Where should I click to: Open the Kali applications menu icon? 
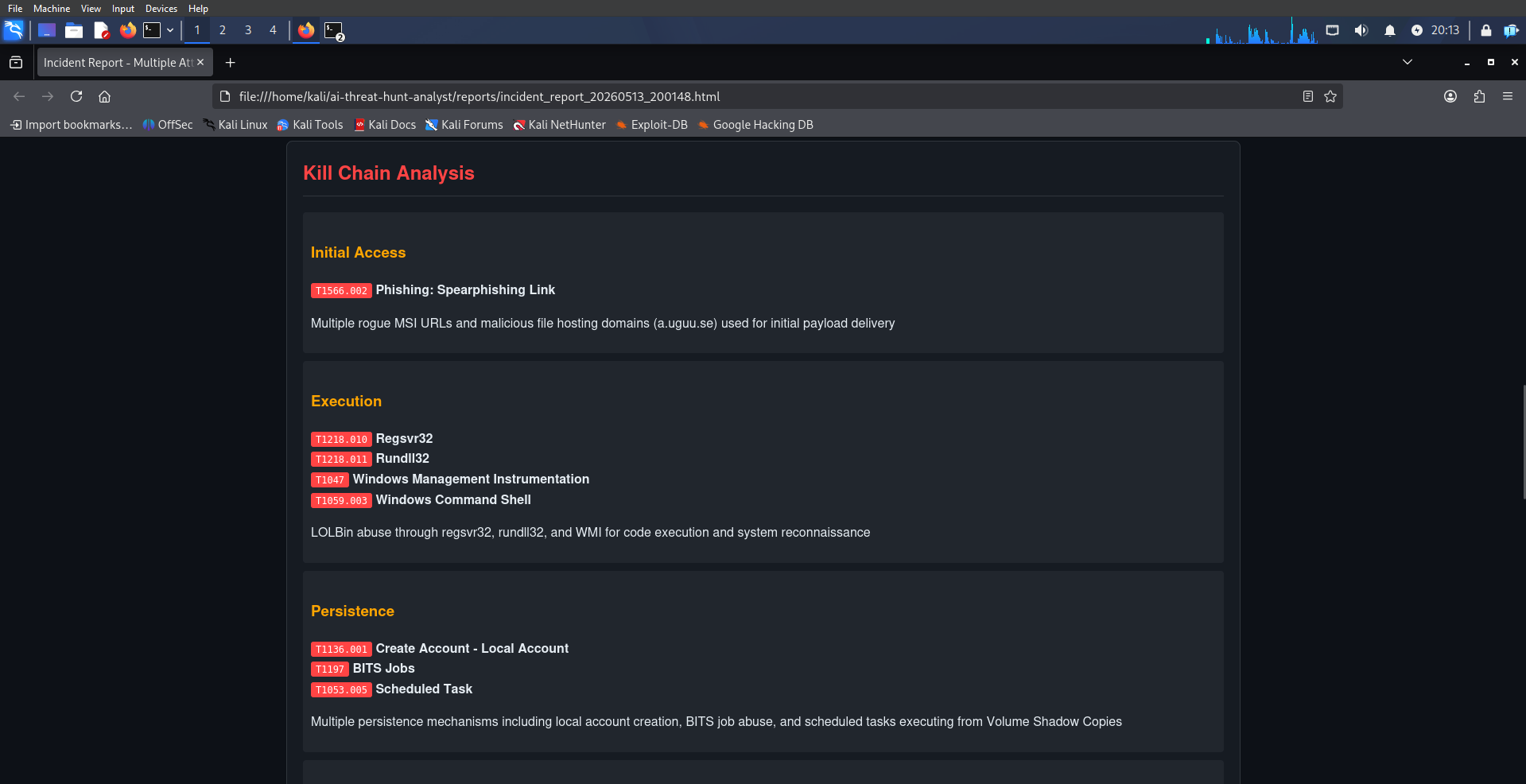point(14,30)
